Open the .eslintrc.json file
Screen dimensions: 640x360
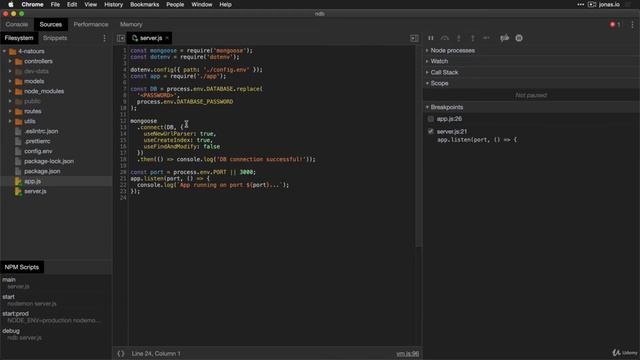pos(41,131)
